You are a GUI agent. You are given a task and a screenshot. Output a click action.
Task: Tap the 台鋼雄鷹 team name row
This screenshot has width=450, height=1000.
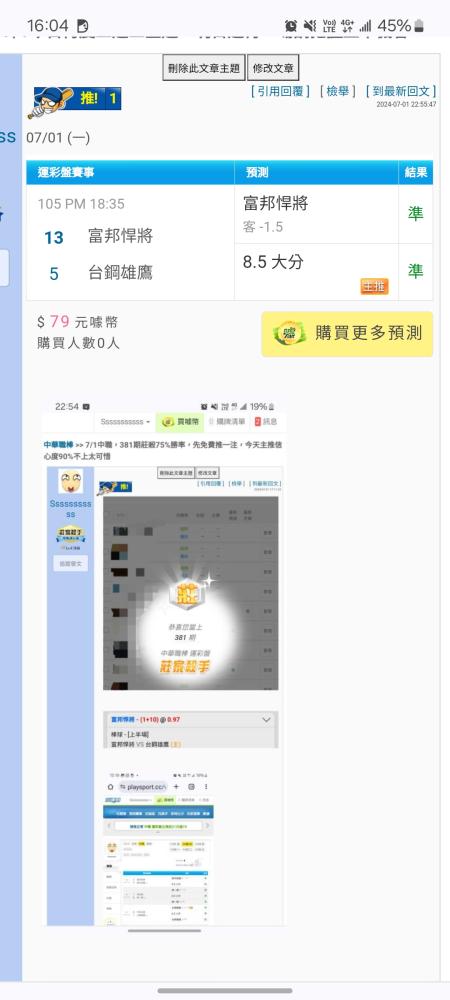(120, 274)
